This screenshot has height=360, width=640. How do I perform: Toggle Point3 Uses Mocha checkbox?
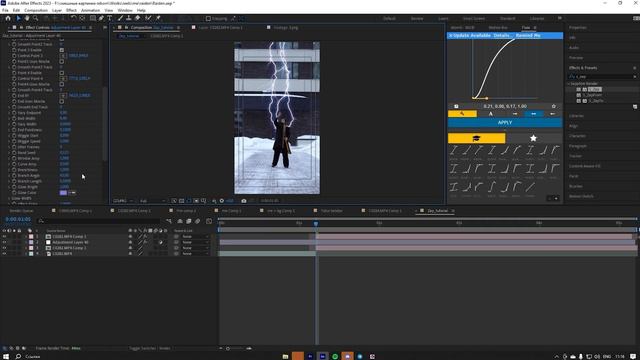click(x=62, y=61)
